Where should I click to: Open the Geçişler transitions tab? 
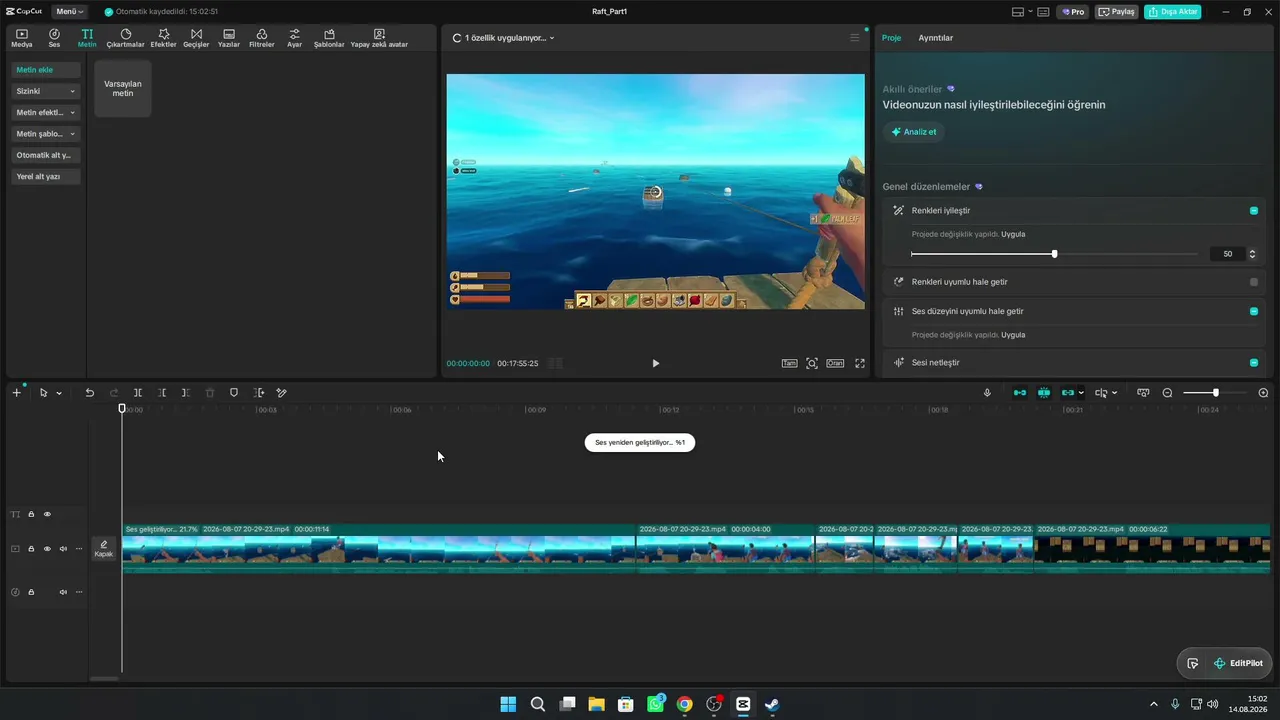tap(196, 38)
